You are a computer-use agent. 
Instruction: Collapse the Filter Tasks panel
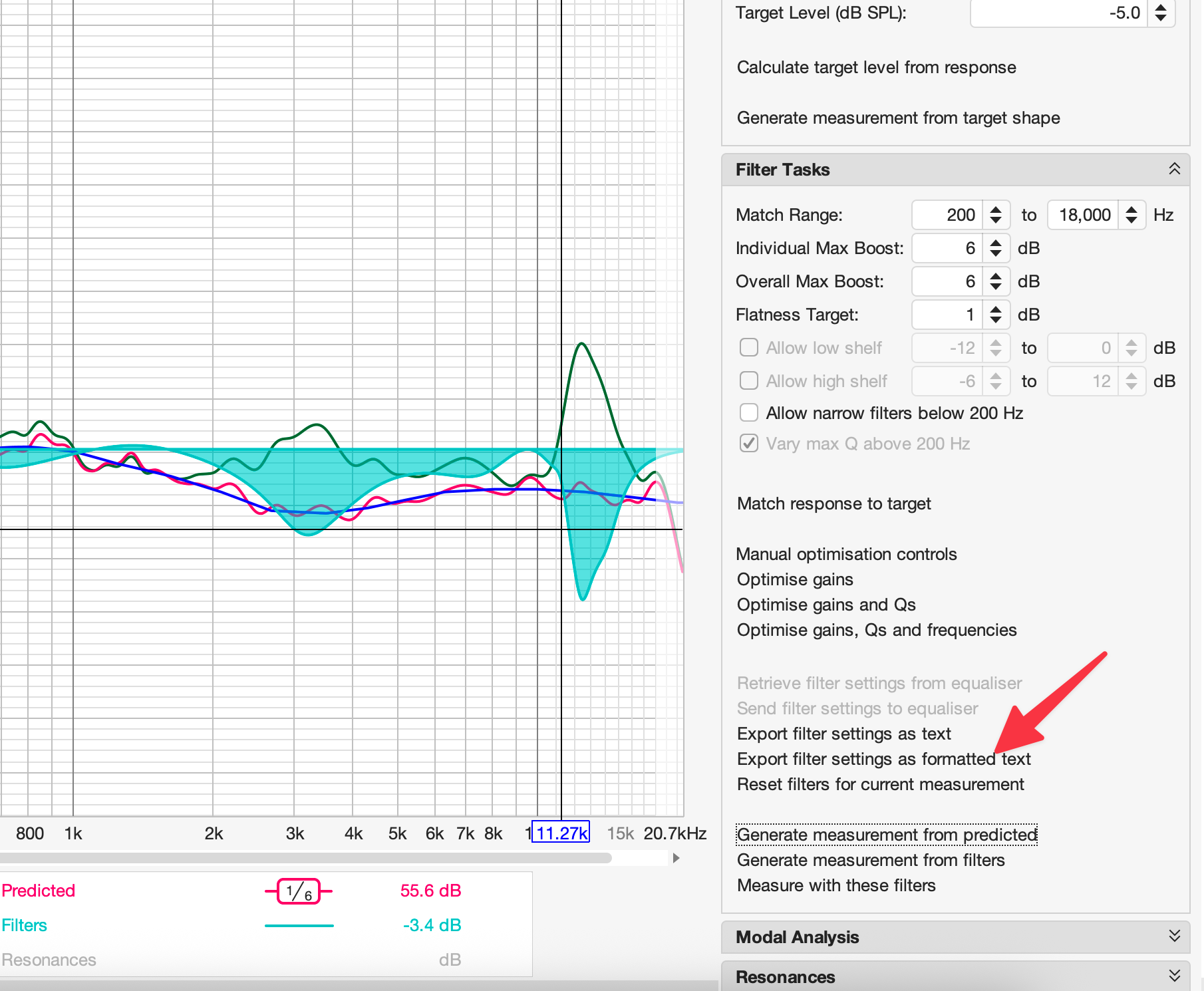tap(1174, 170)
